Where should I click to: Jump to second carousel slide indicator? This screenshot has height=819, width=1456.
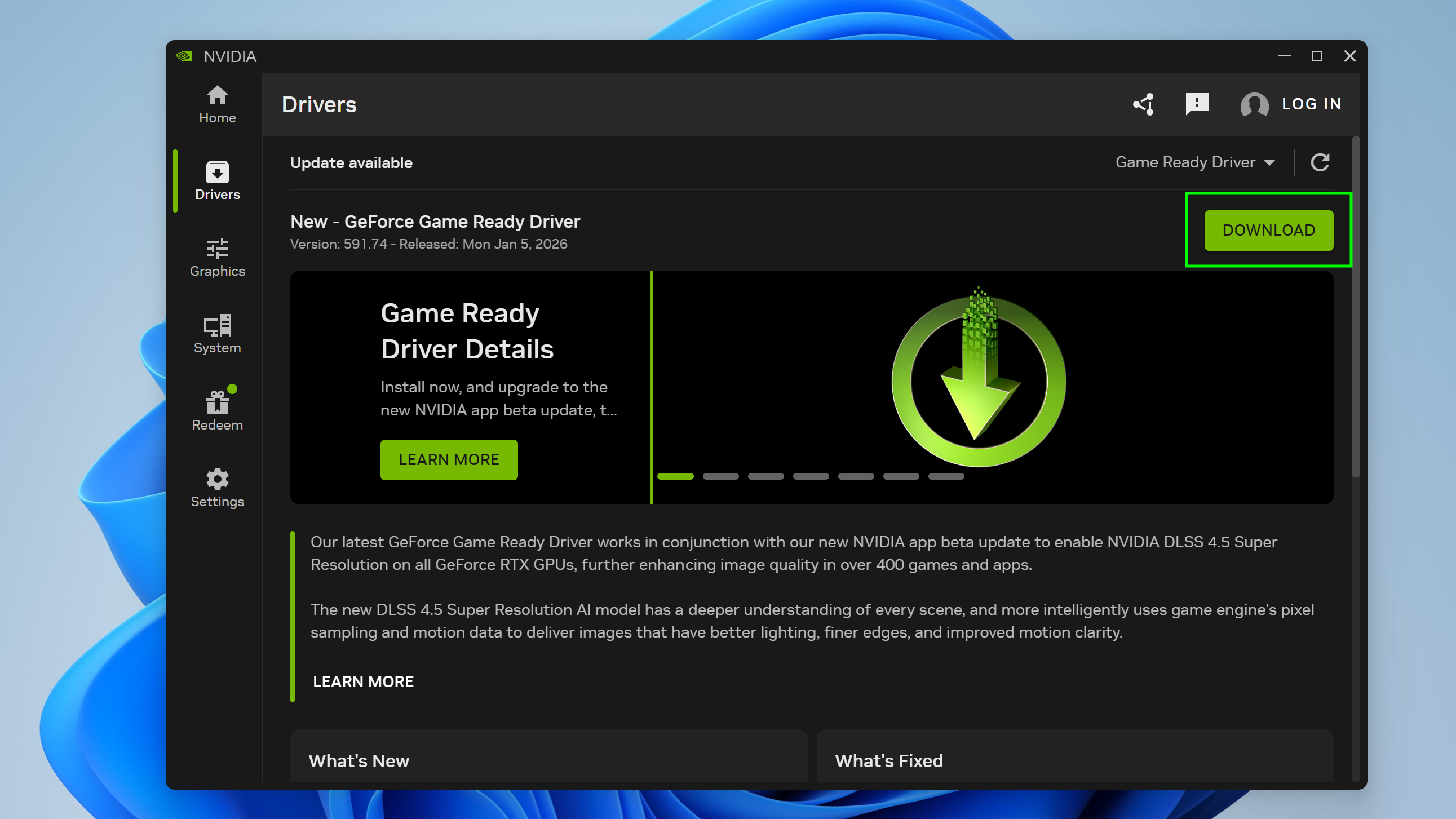click(720, 476)
